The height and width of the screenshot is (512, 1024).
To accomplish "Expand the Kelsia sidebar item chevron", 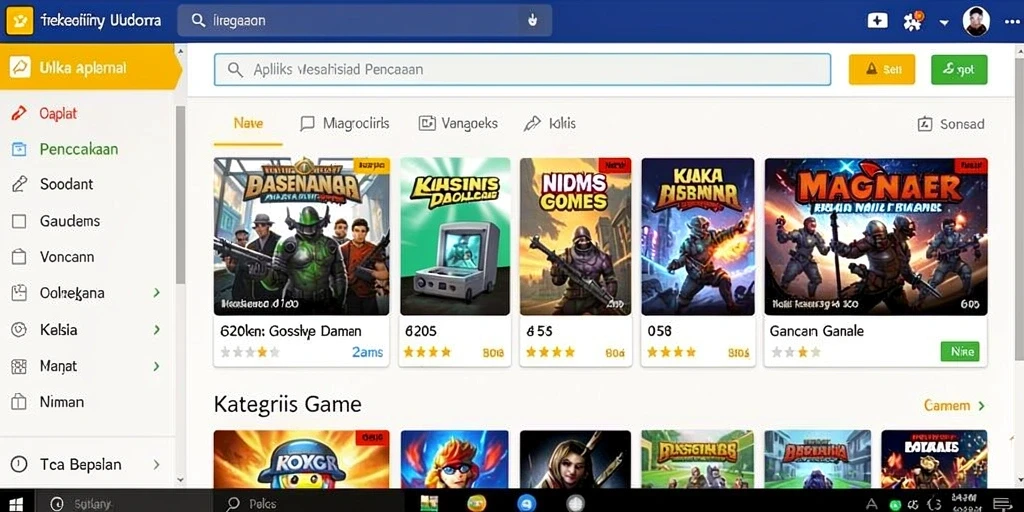I will 157,329.
